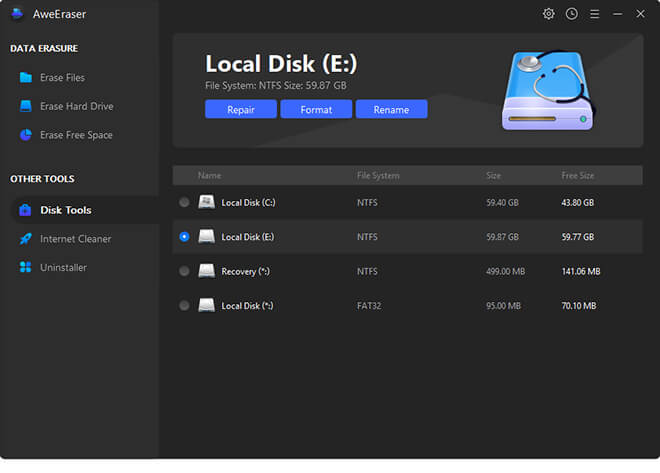660x473 pixels.
Task: Select the FAT32 Local Disk (*:) radio button
Action: pyautogui.click(x=184, y=306)
